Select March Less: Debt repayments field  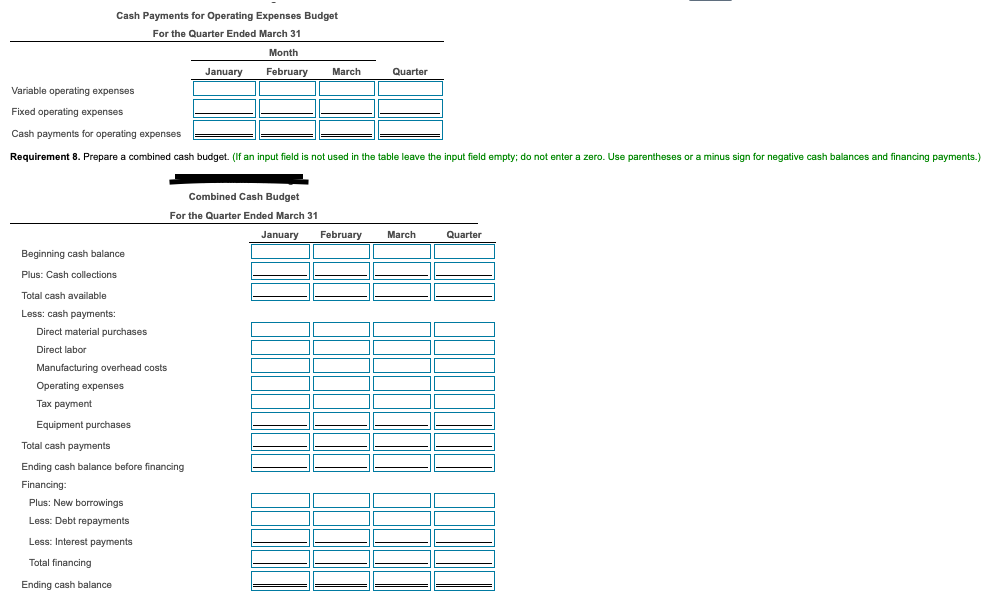point(402,519)
